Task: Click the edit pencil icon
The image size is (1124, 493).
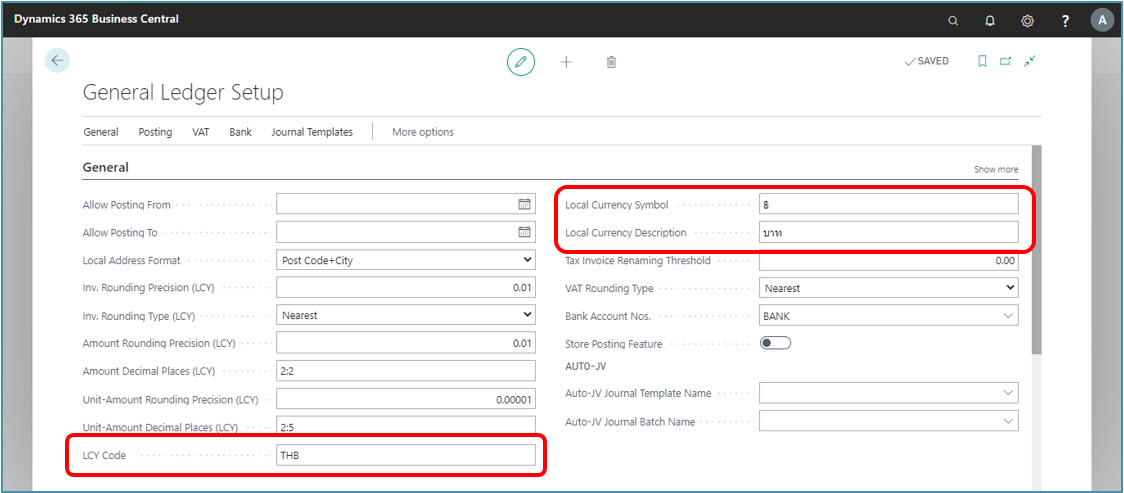Action: 521,62
